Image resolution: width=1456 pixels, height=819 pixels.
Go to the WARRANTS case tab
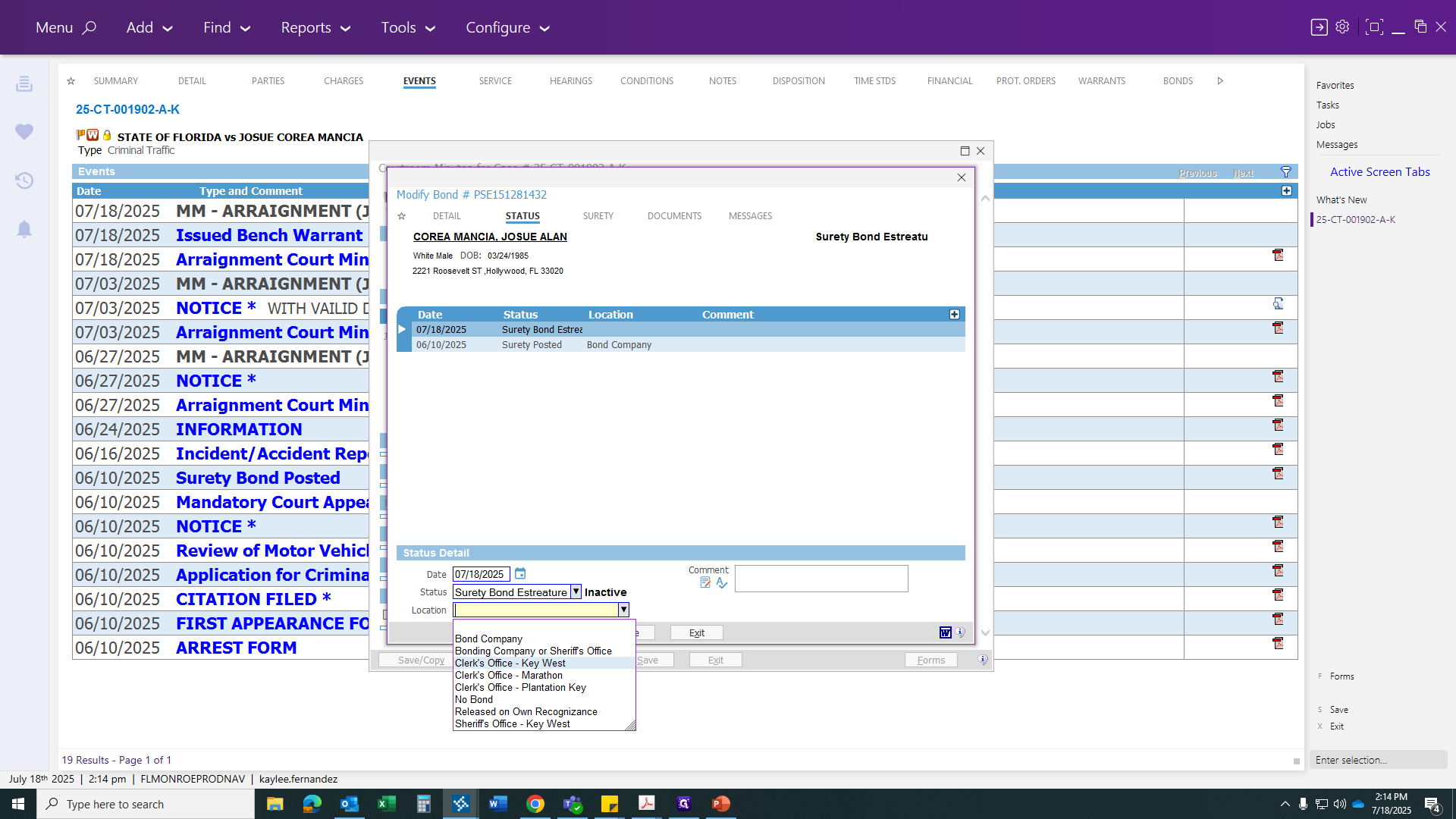coord(1102,81)
